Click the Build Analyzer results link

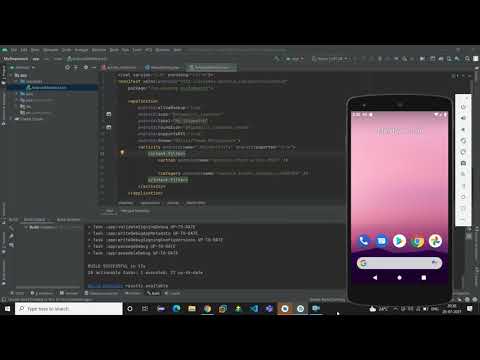[105, 286]
